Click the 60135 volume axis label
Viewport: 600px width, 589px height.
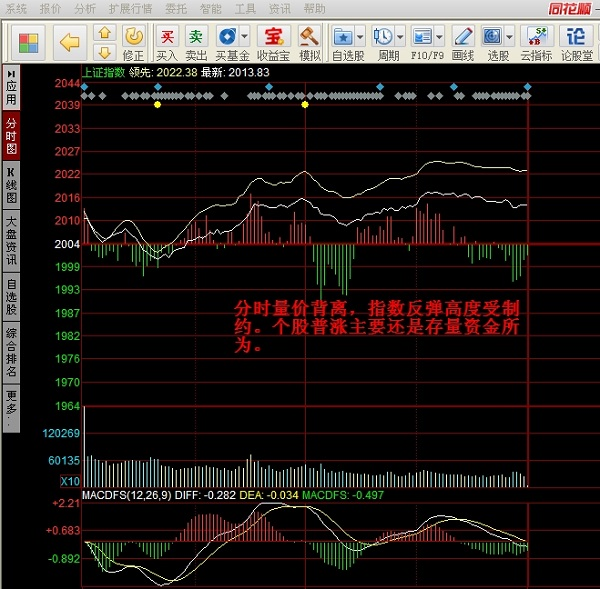tap(64, 460)
